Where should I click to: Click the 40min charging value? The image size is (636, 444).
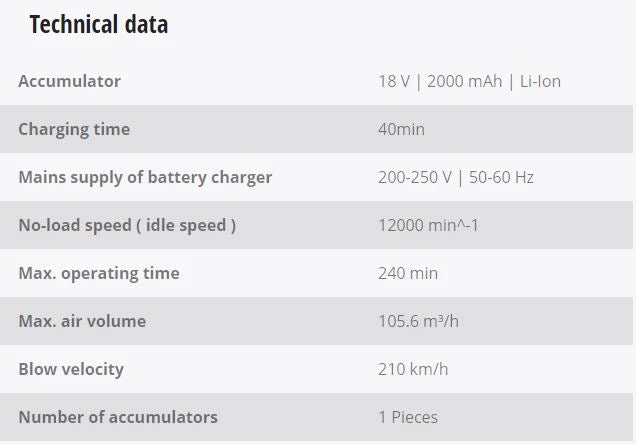(401, 129)
